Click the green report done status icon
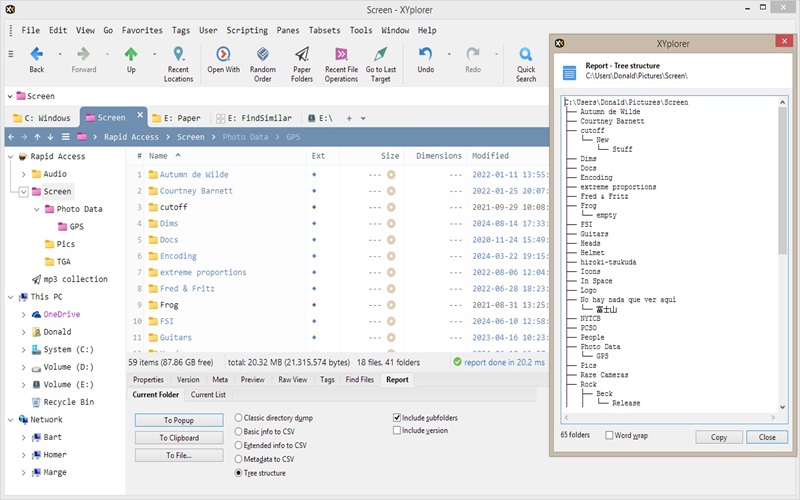The width and height of the screenshot is (800, 500). 457,362
